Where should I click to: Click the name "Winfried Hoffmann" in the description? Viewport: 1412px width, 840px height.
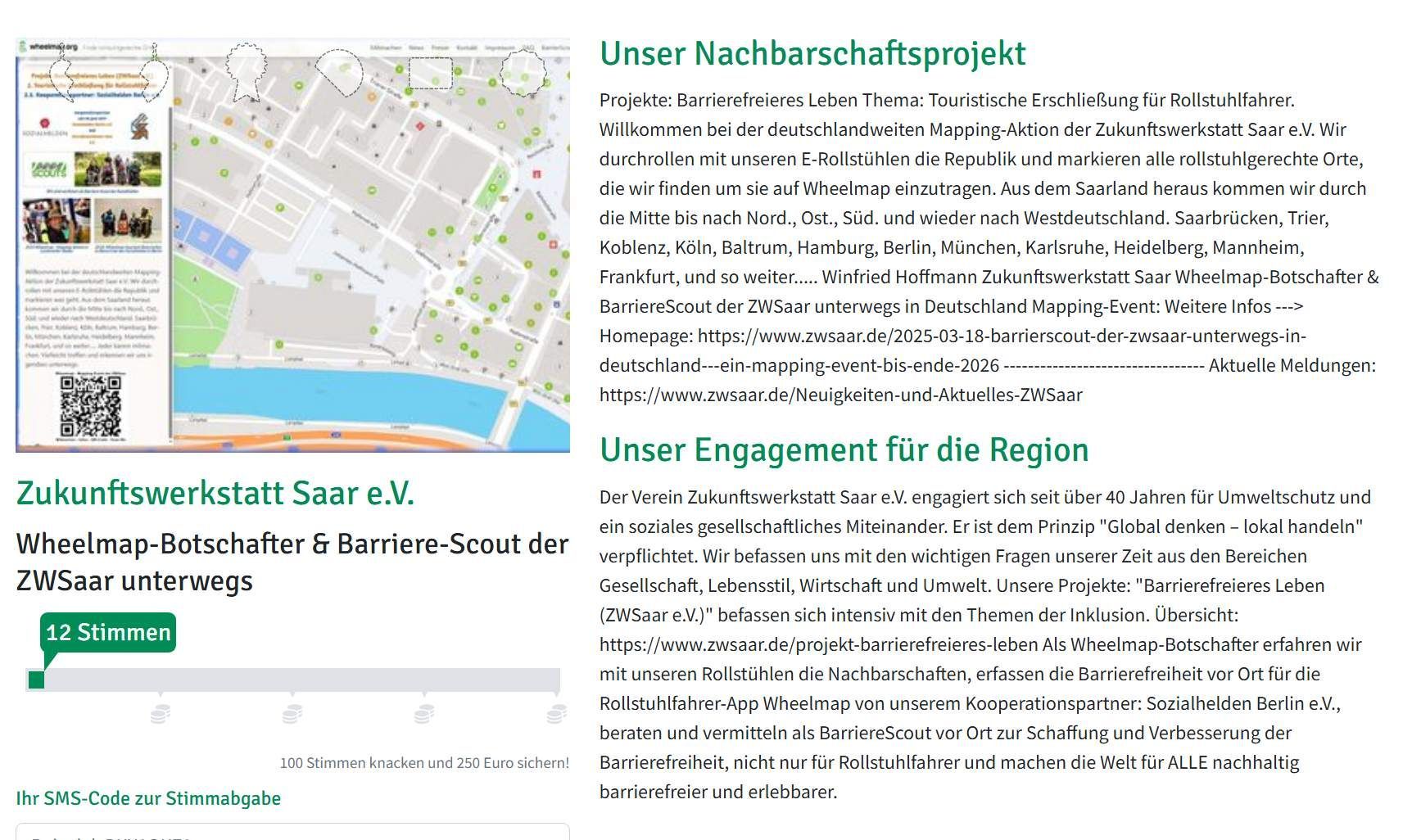pos(899,277)
